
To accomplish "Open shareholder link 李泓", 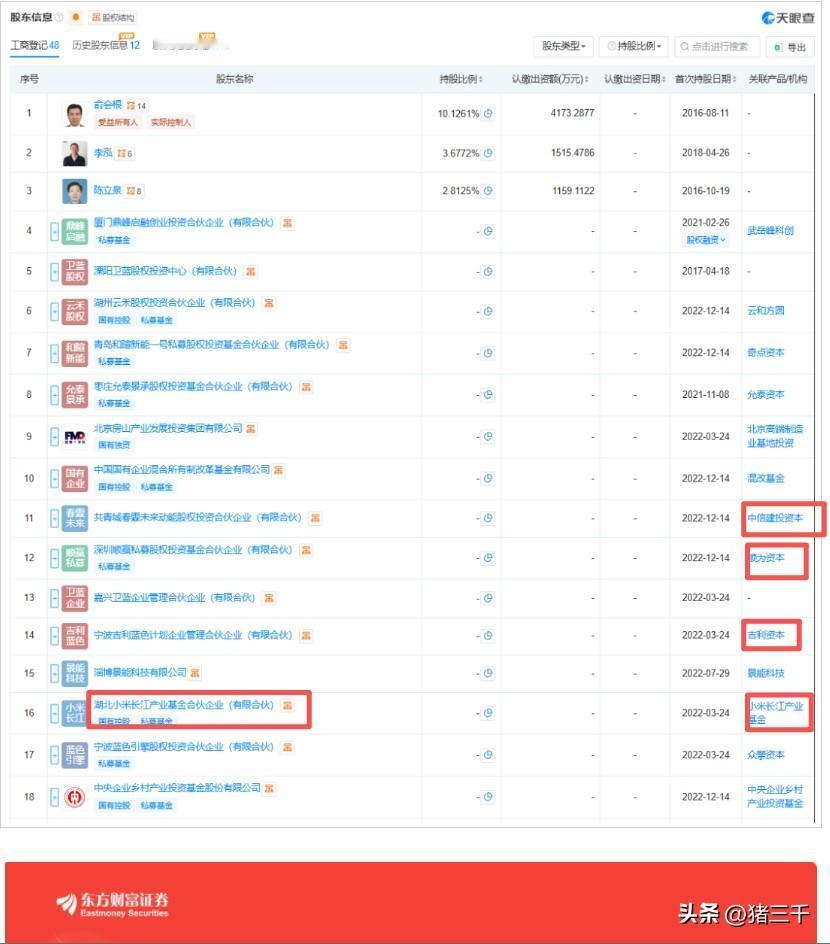I will click(x=103, y=153).
